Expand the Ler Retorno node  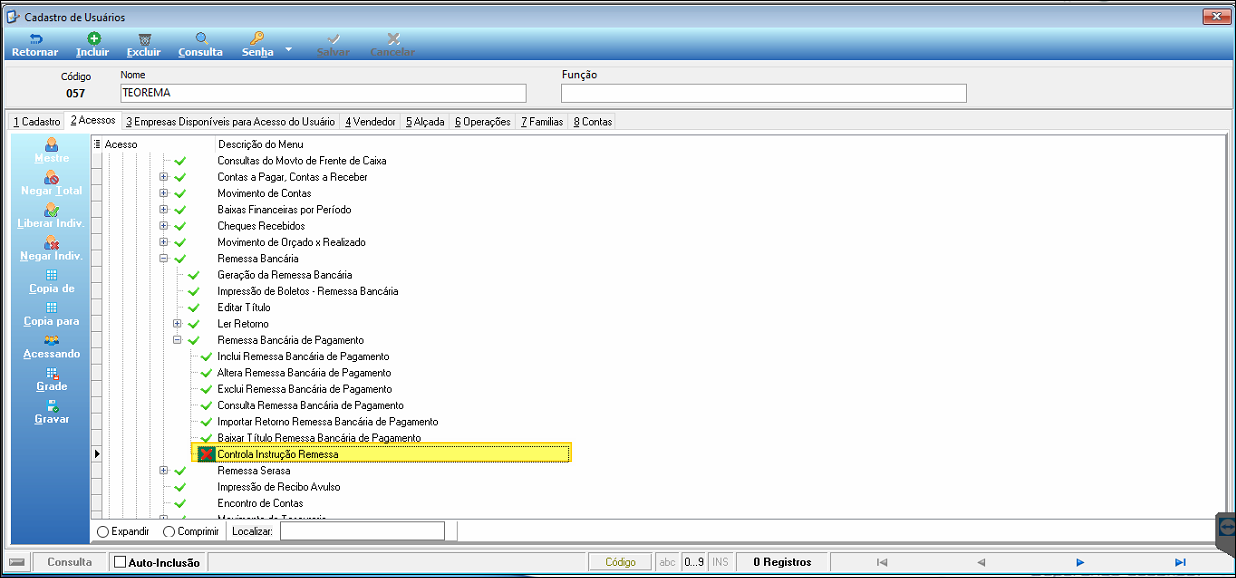click(x=177, y=324)
